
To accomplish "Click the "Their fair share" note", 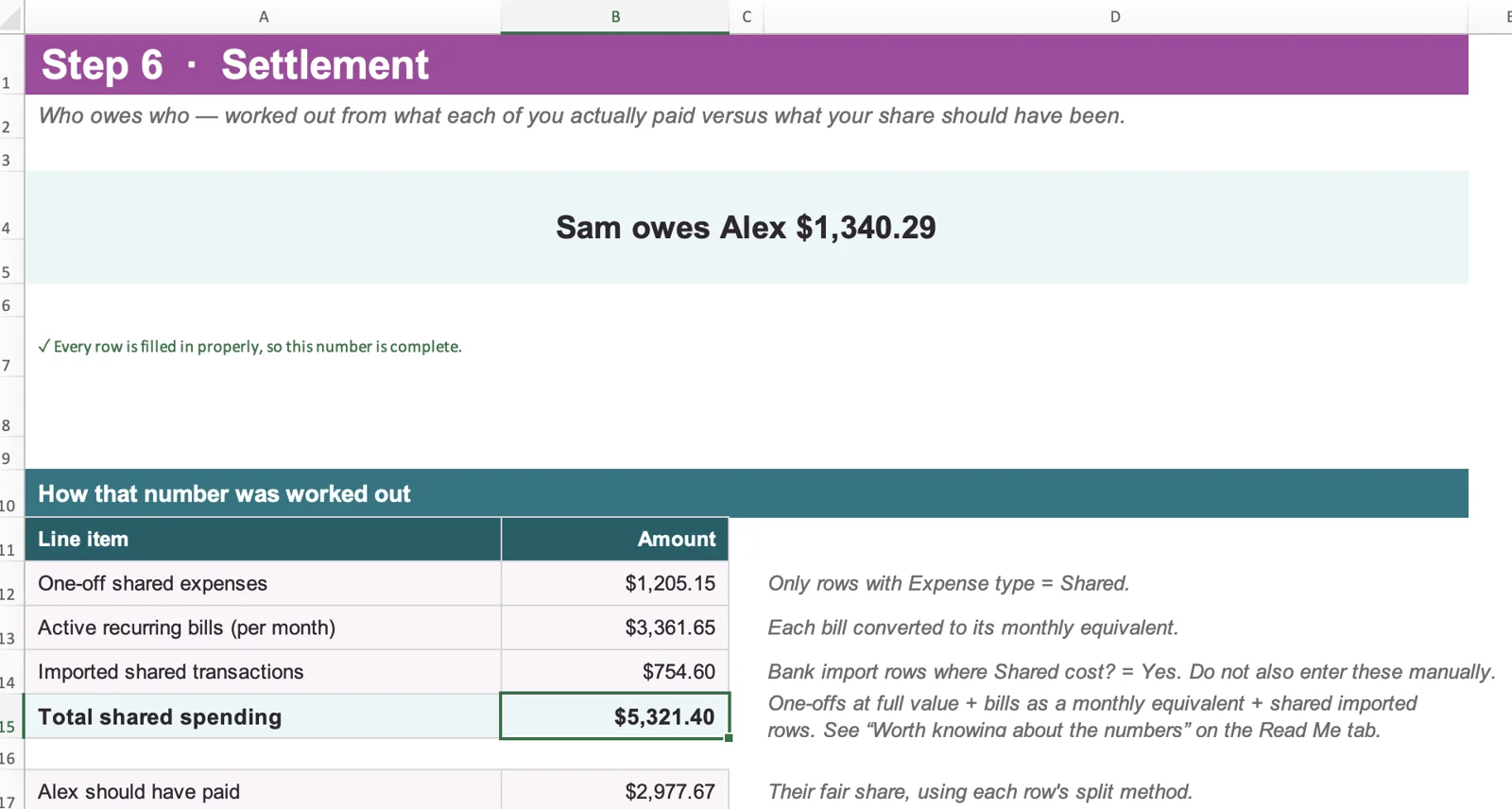I will [x=980, y=792].
